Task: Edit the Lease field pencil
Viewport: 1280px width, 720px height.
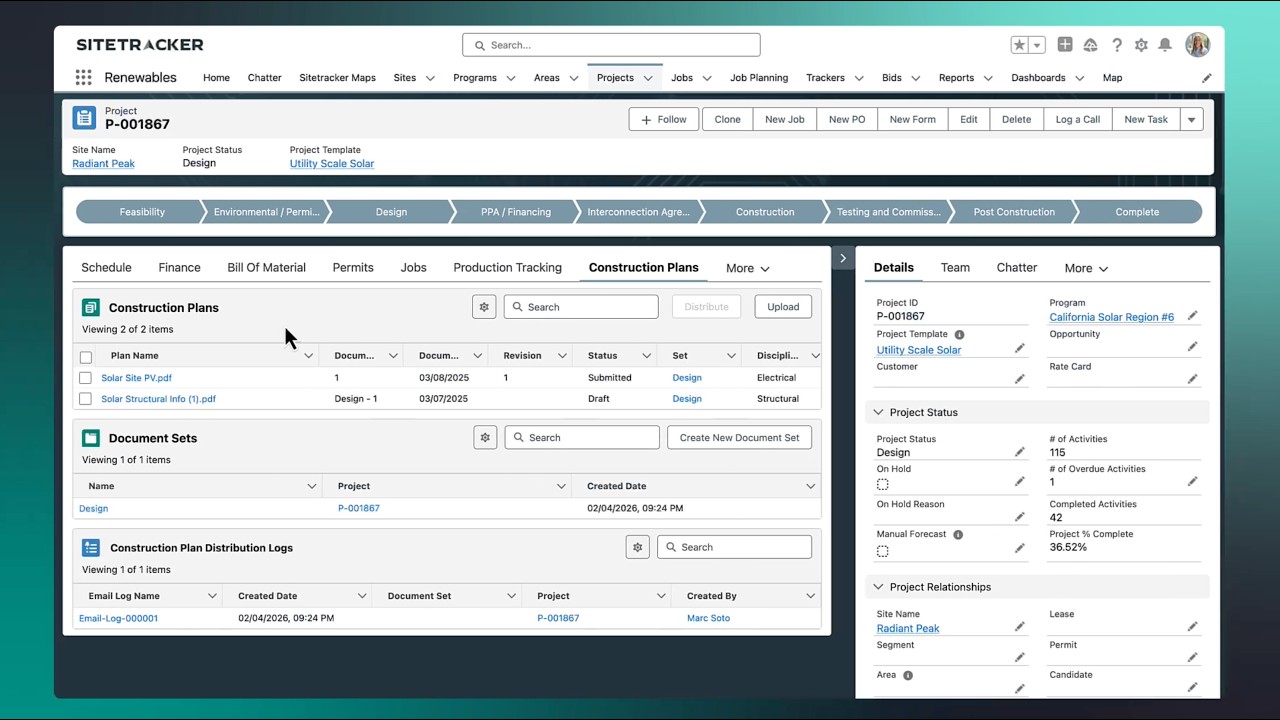Action: tap(1192, 627)
